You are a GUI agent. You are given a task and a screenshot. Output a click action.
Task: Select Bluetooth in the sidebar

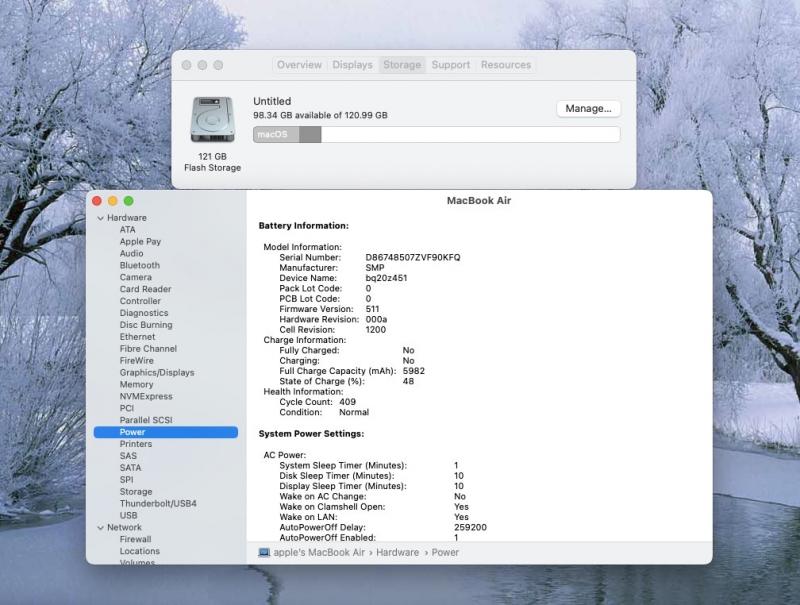140,265
